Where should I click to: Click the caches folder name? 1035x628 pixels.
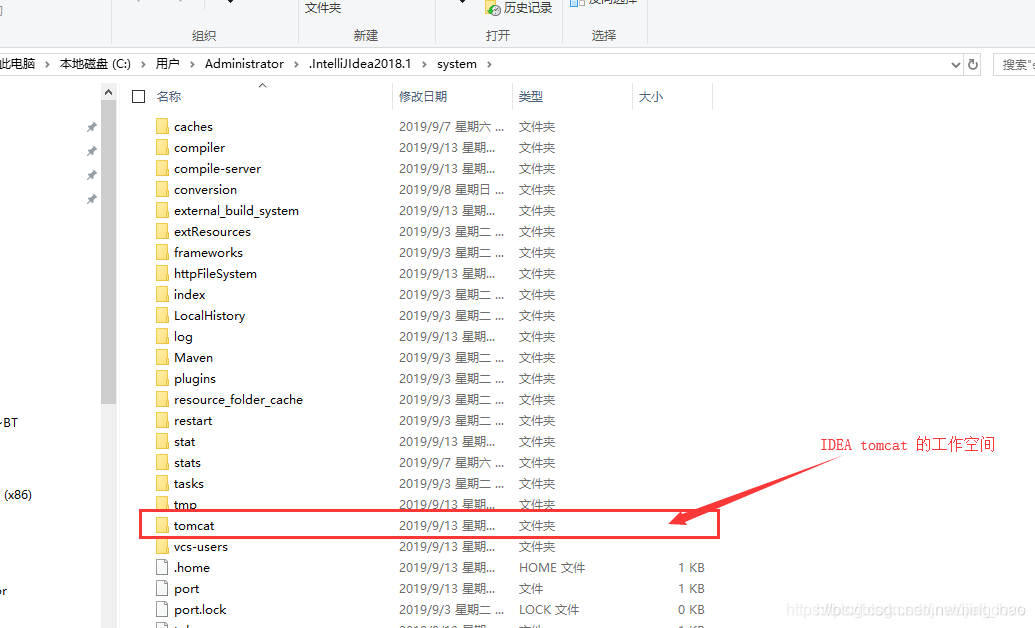[x=193, y=126]
